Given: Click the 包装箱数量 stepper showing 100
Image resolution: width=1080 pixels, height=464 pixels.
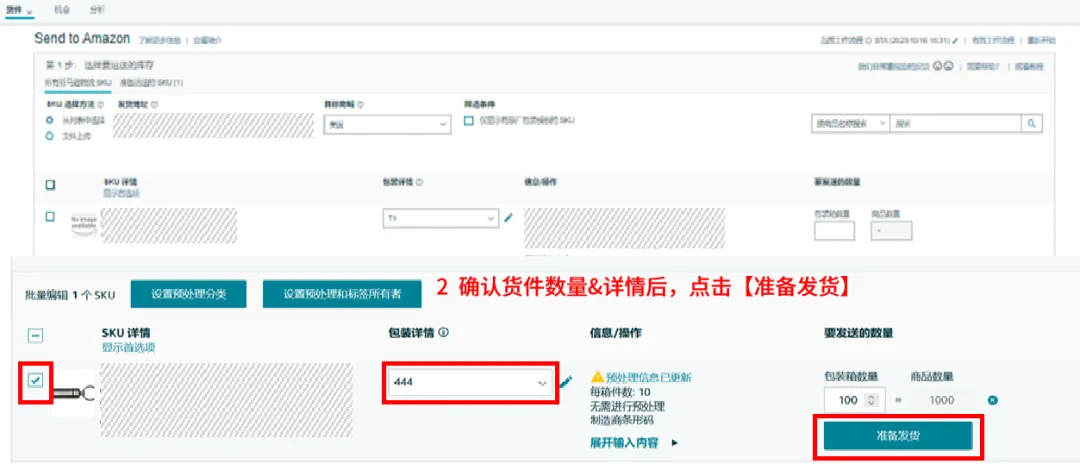Looking at the screenshot, I should tap(850, 400).
